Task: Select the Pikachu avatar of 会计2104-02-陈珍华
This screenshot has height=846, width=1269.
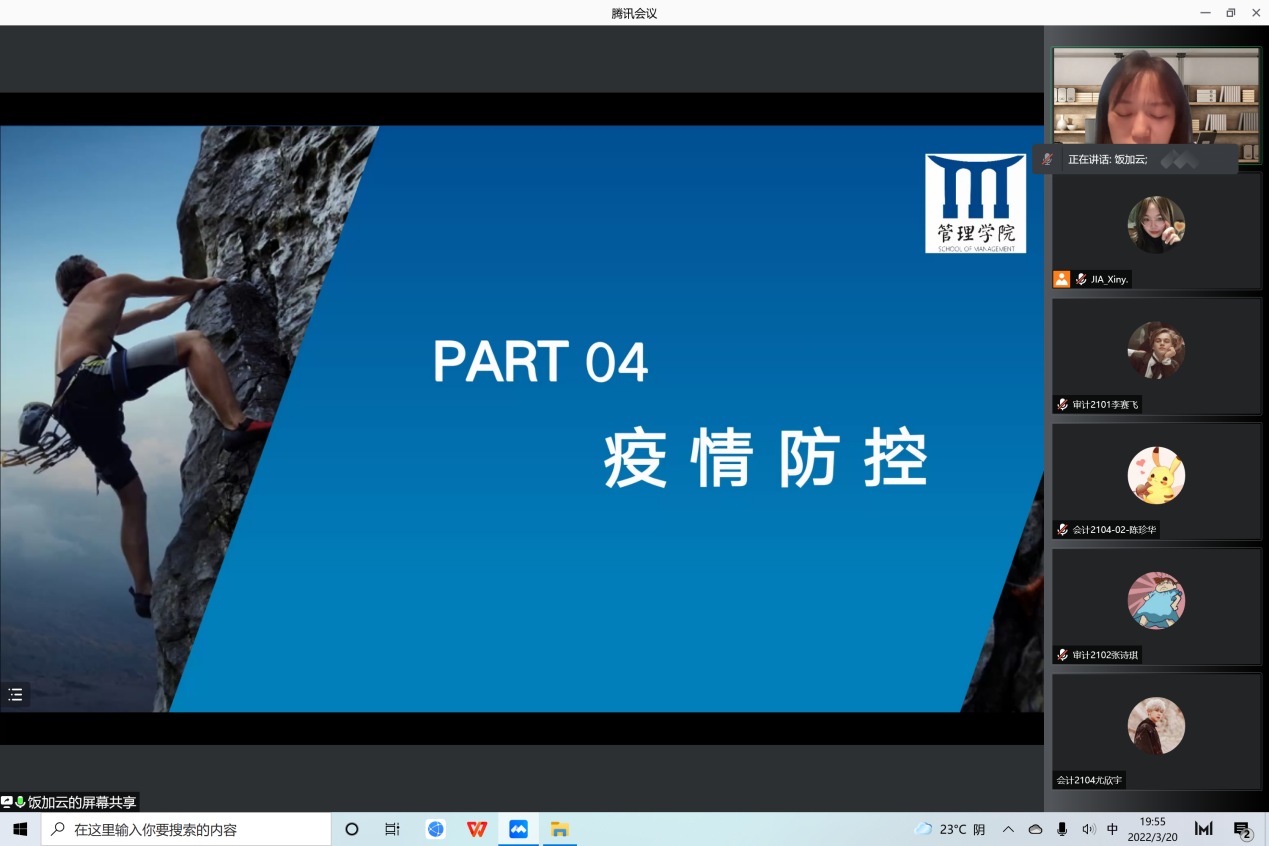Action: pos(1156,475)
